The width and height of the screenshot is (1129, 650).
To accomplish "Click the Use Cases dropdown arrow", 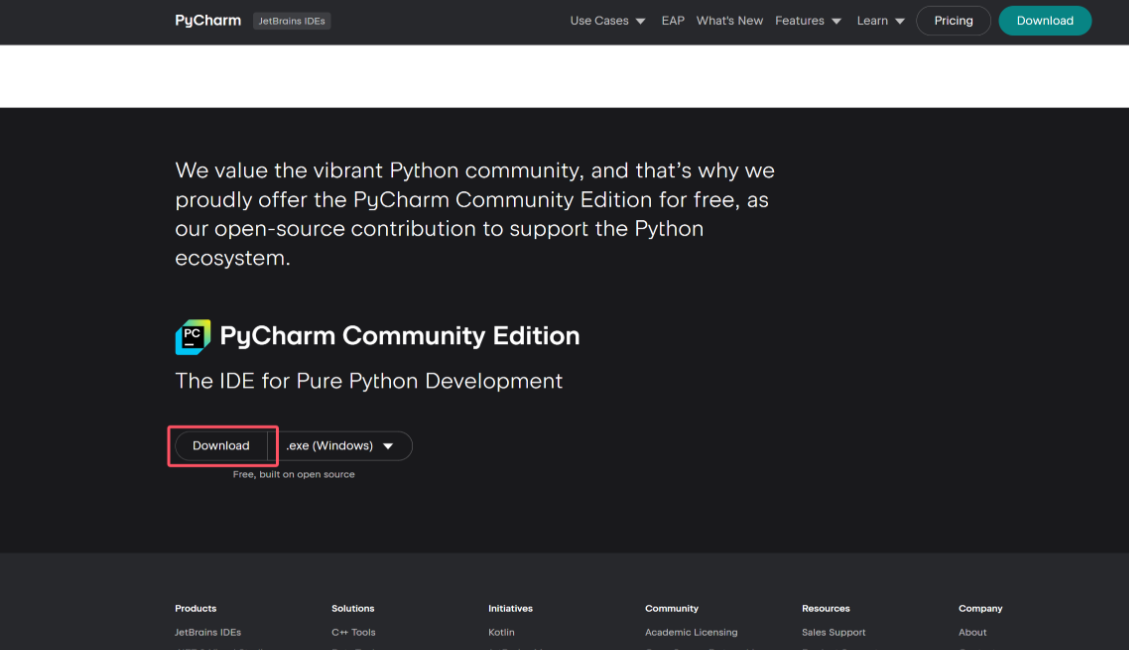I will (x=640, y=21).
